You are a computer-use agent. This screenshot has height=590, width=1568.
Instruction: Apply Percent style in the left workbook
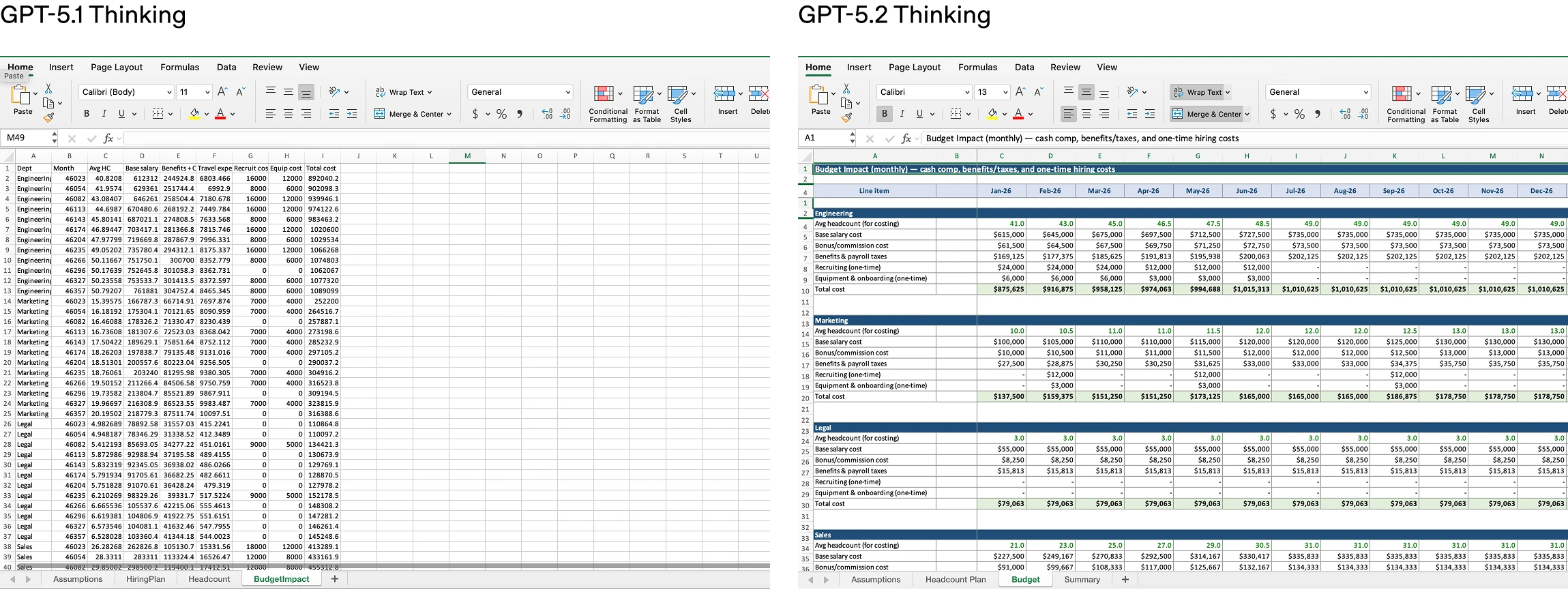pos(501,114)
